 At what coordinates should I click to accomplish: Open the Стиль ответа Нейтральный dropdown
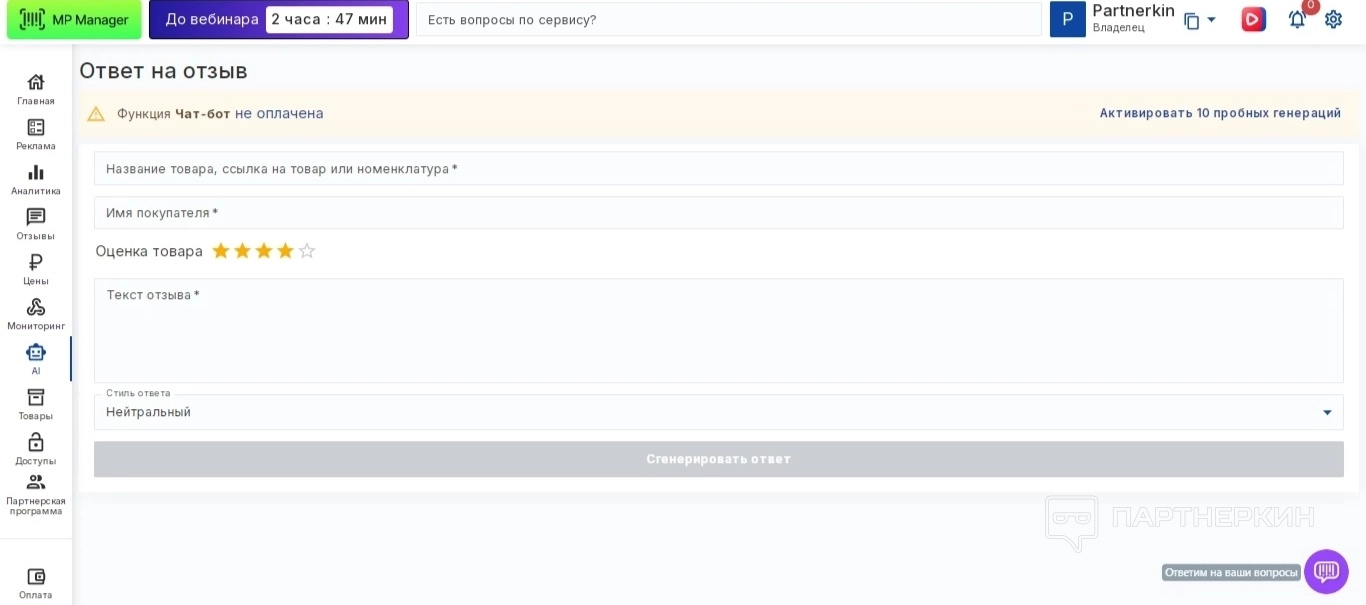click(719, 412)
